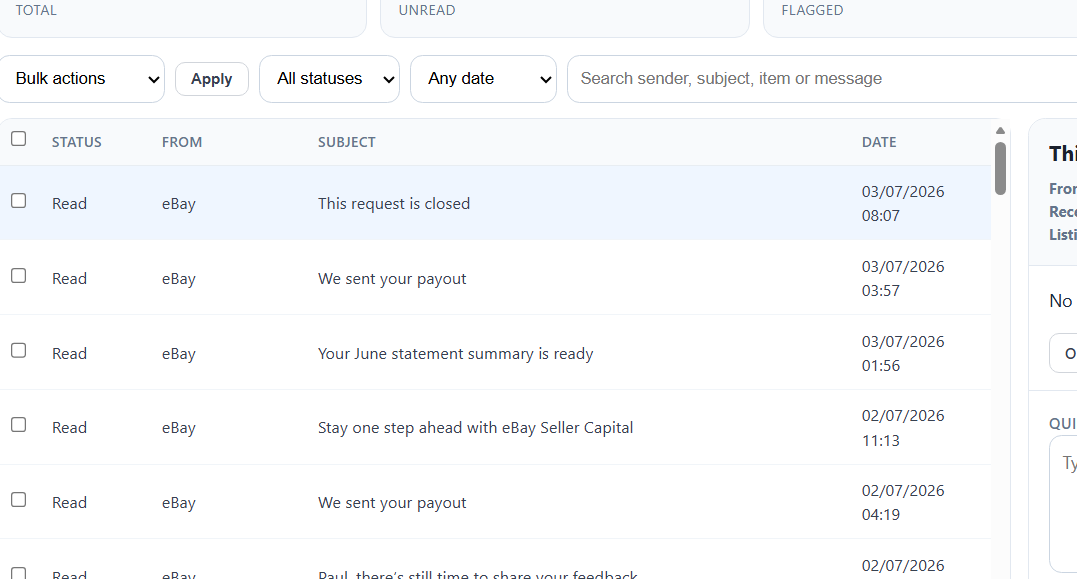Open message 'This request is closed'

(x=394, y=203)
